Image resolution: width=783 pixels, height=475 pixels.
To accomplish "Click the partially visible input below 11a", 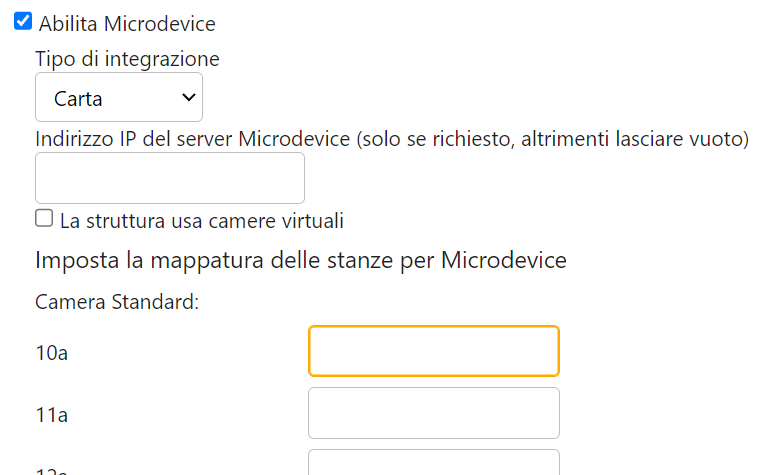I will (433, 464).
